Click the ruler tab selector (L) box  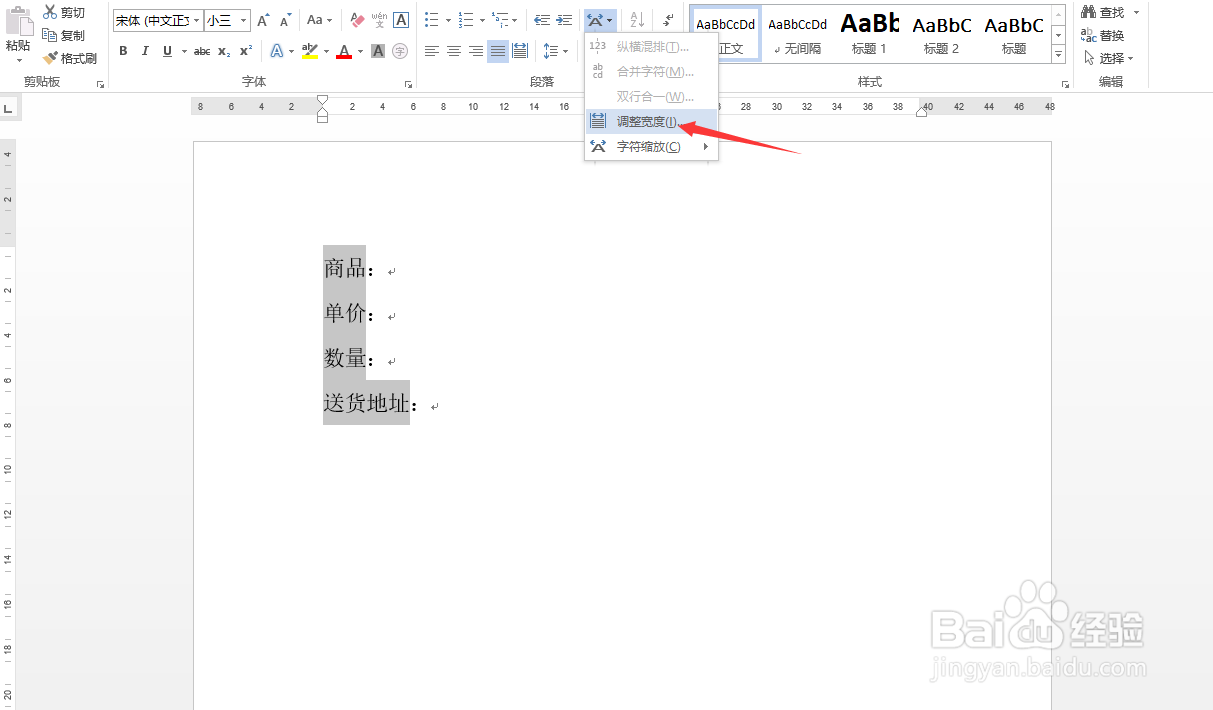(x=7, y=107)
